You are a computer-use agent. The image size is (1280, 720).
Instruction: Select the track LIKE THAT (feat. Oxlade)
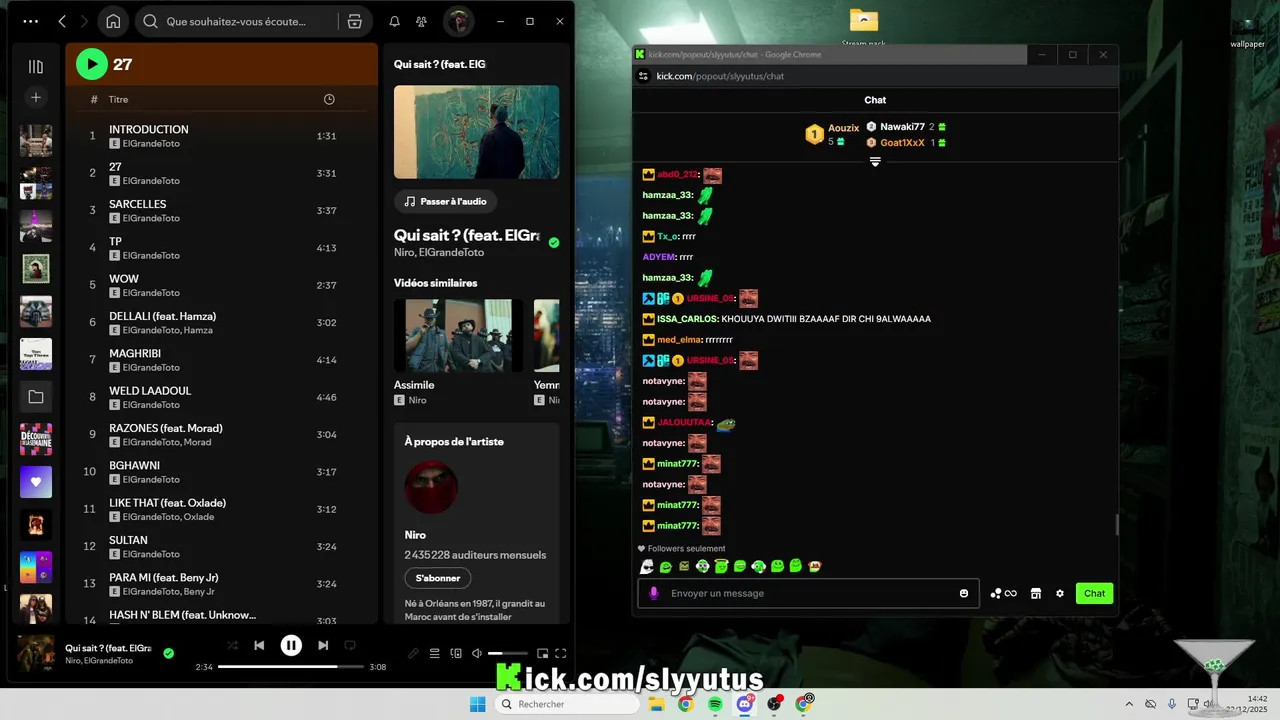[168, 503]
